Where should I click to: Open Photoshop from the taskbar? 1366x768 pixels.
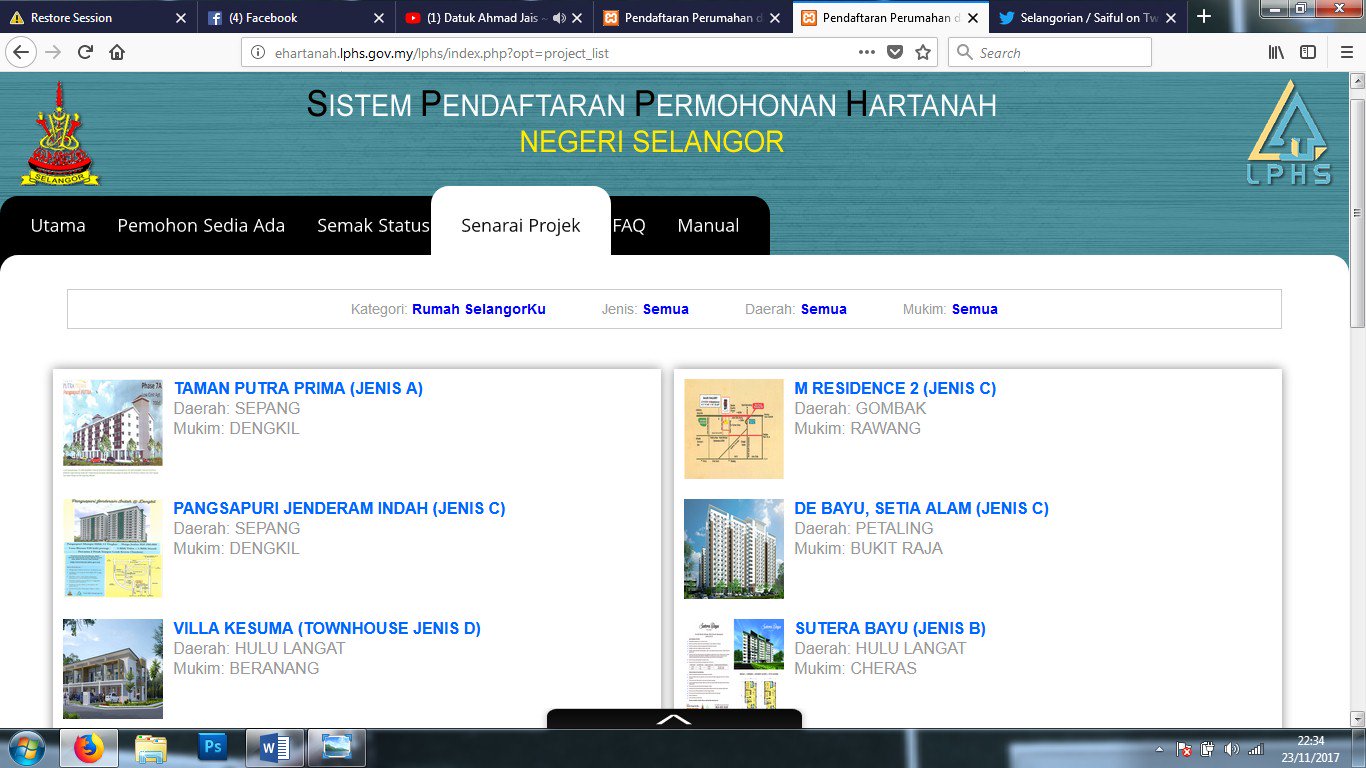[x=212, y=748]
